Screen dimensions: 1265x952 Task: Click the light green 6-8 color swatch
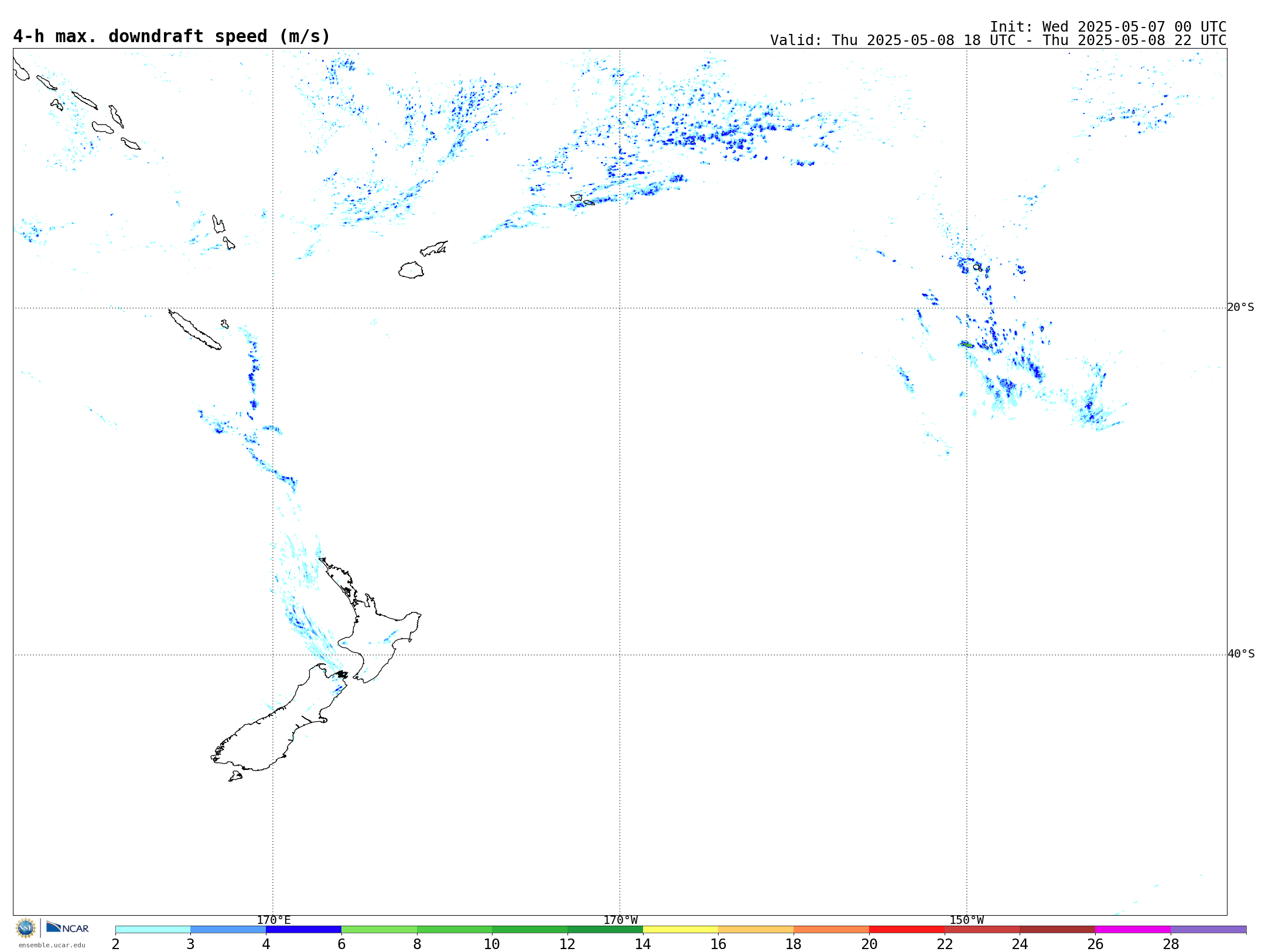379,929
